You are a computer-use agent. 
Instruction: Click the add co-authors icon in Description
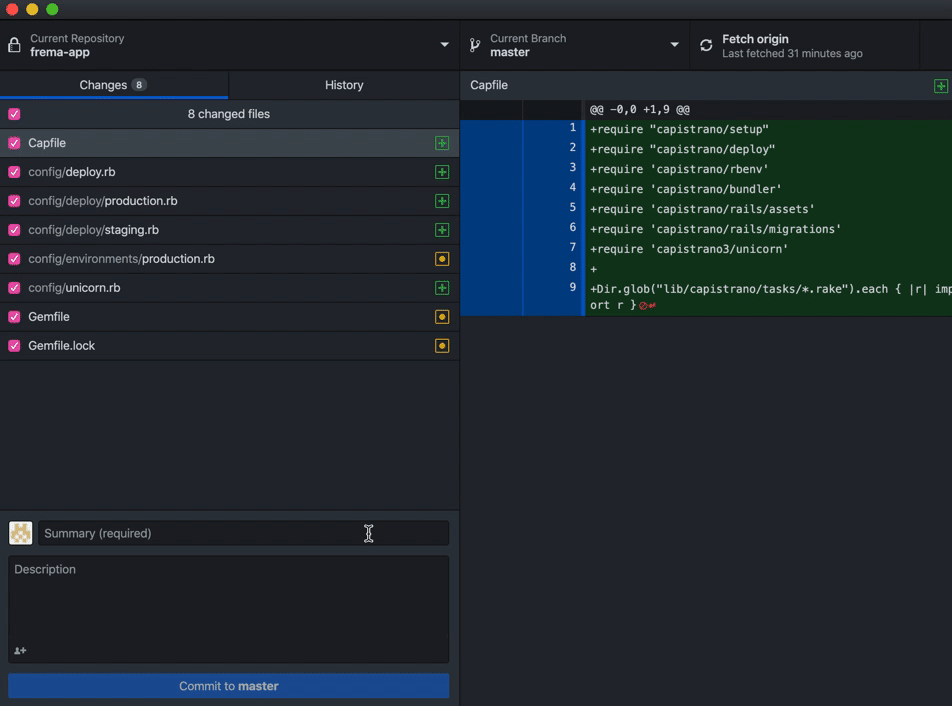(20, 651)
